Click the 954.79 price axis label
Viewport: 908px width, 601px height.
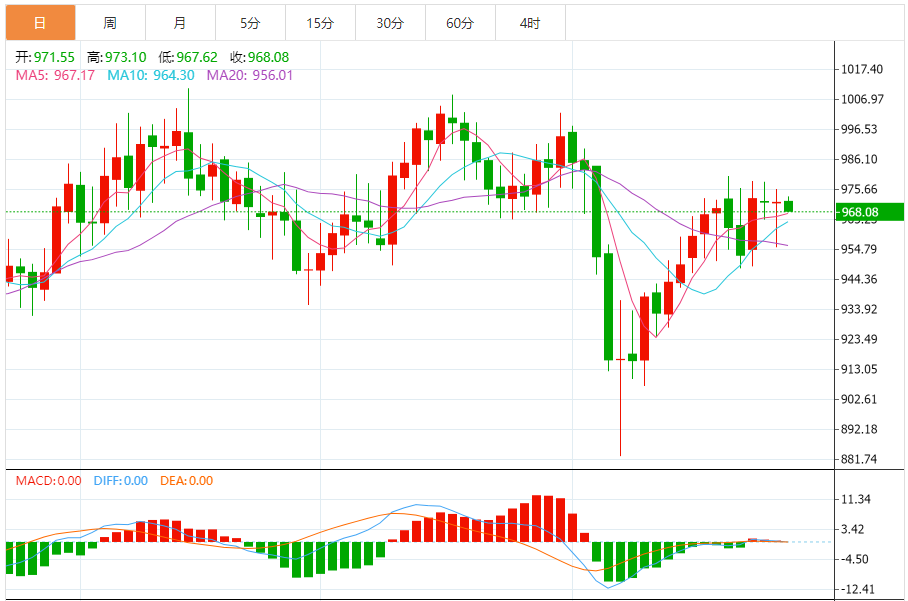859,250
